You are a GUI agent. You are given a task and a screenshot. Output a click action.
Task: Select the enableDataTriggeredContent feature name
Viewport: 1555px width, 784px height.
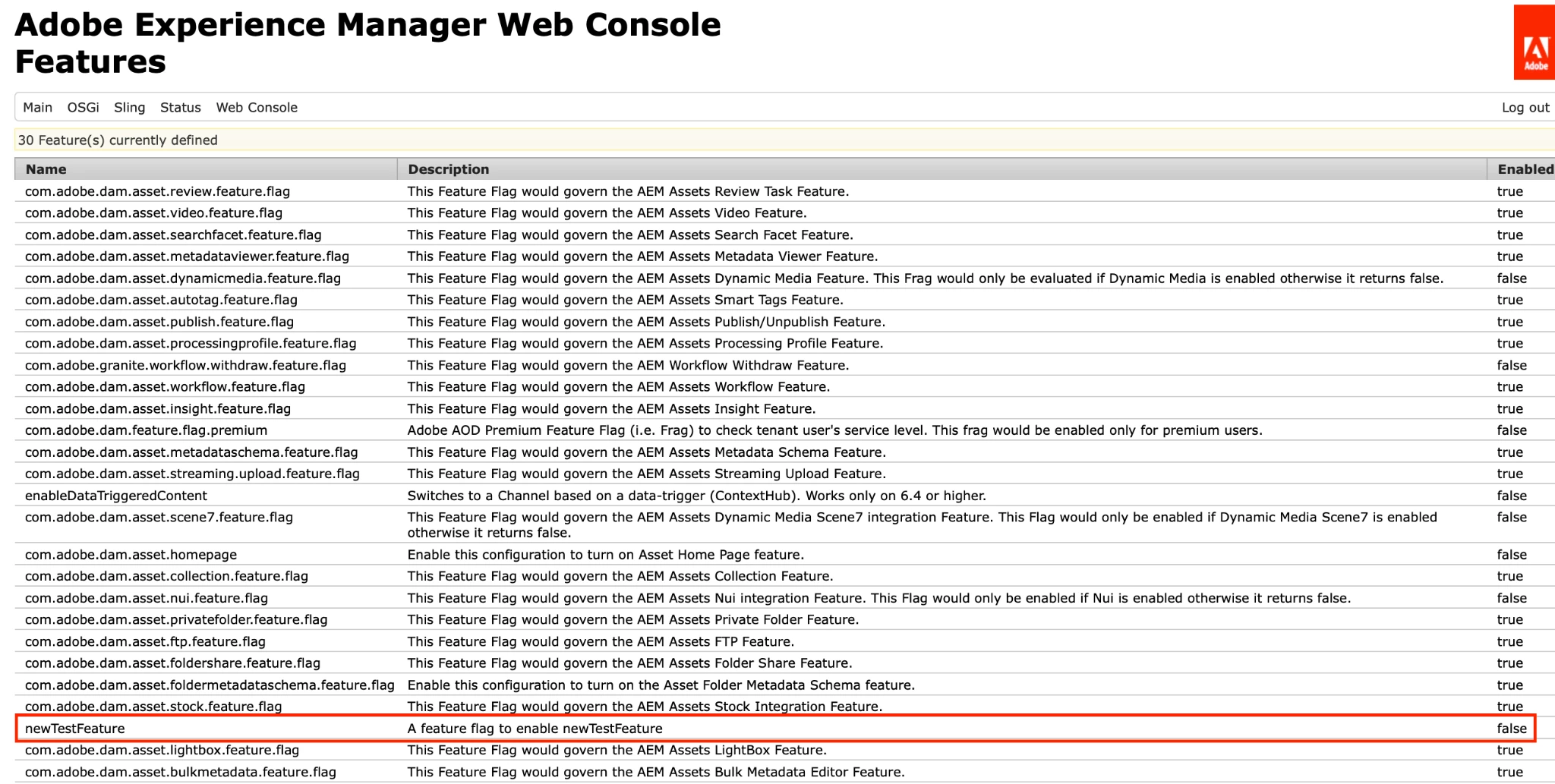[x=116, y=496]
